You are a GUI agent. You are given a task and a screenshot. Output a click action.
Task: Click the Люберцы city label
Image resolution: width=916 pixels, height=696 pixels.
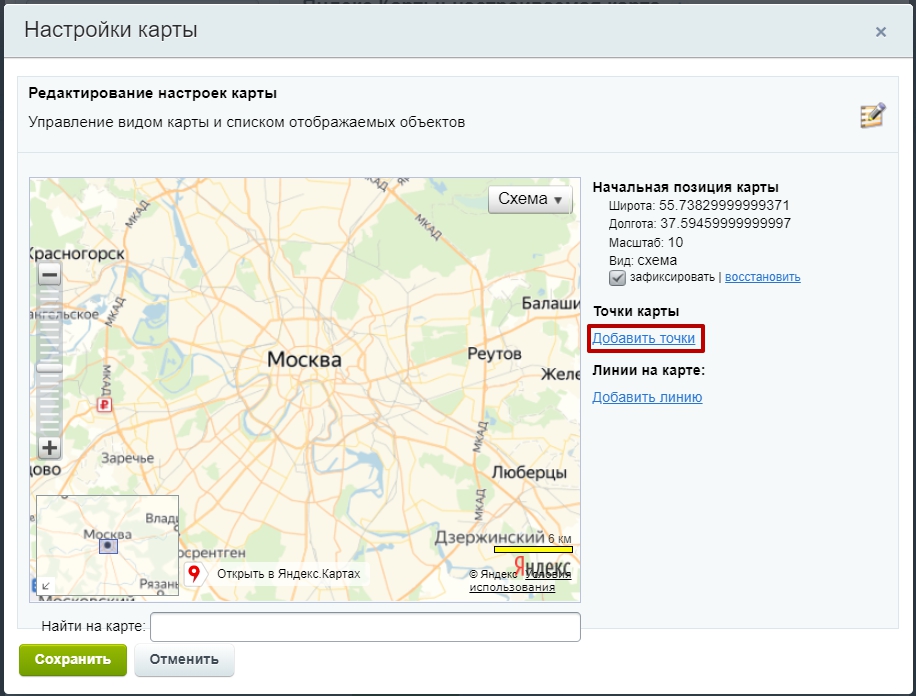point(529,472)
